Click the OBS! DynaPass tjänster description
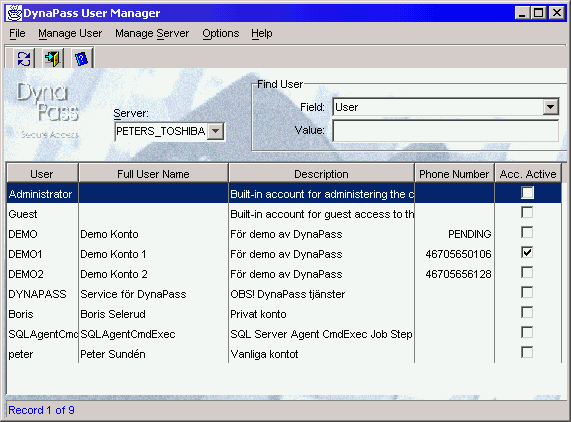This screenshot has height=422, width=571. tap(322, 294)
